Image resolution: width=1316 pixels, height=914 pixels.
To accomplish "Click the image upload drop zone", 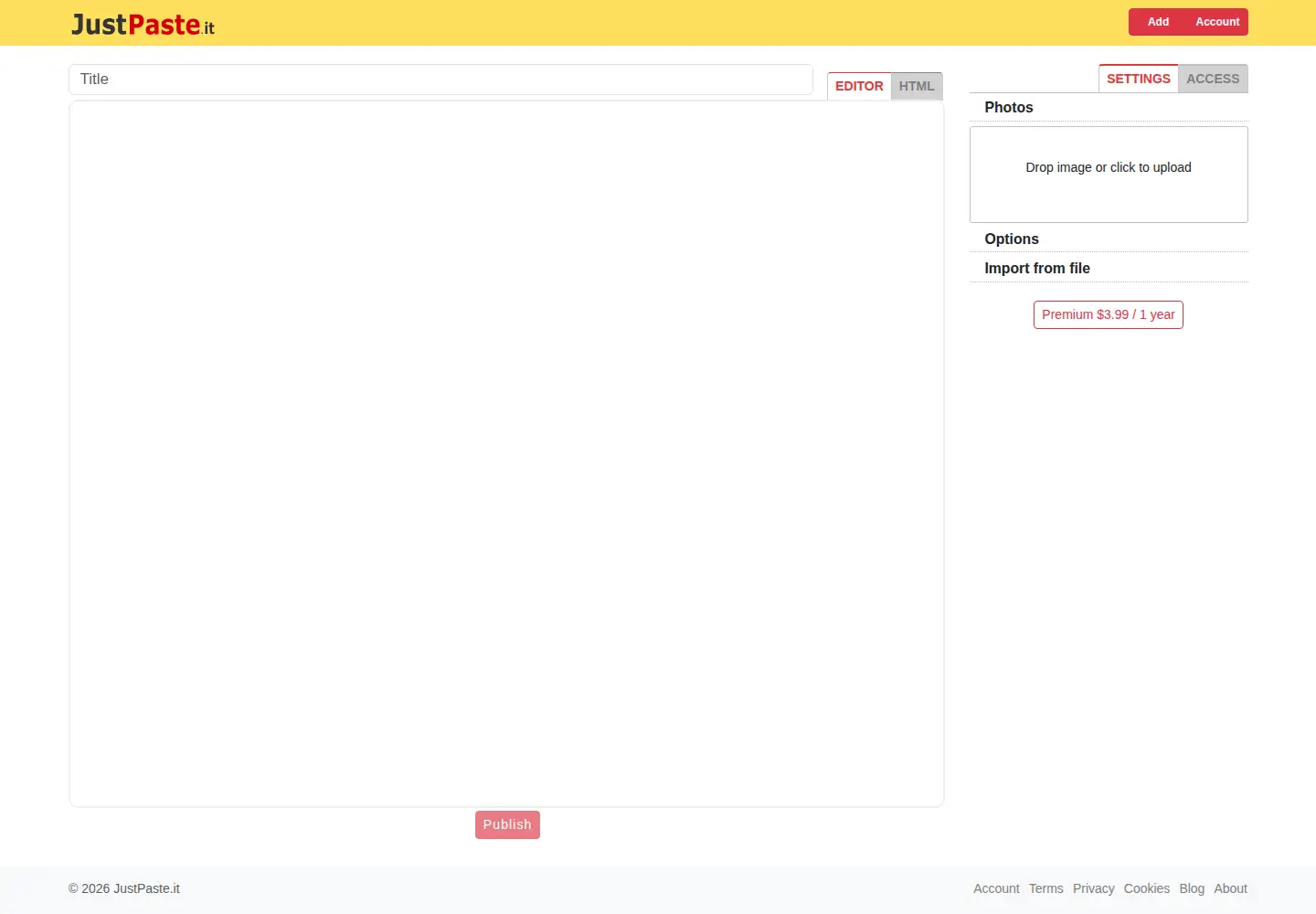I will (1109, 175).
